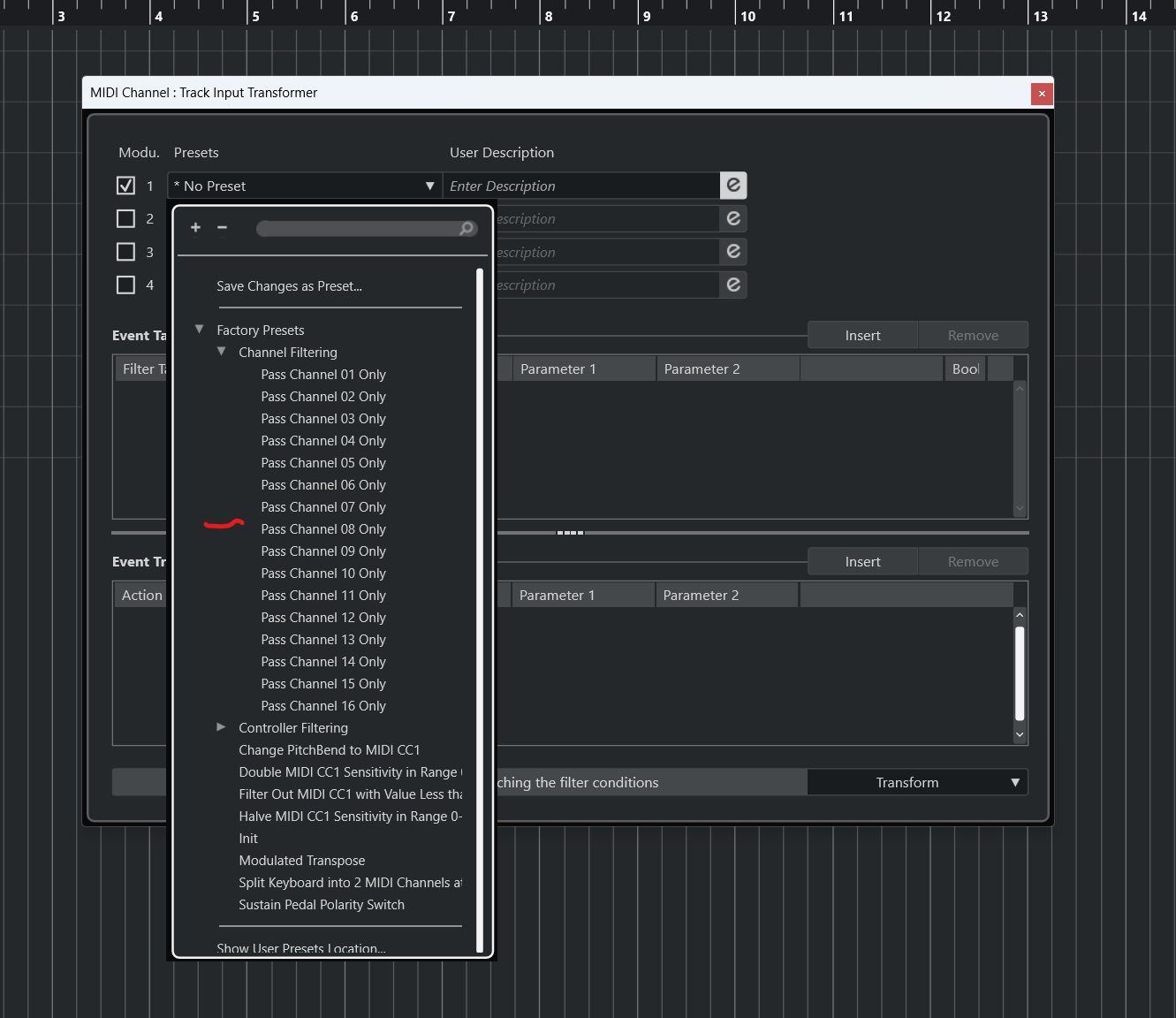Choose Pass Channel 07 Only preset
1176x1018 pixels.
click(x=323, y=507)
